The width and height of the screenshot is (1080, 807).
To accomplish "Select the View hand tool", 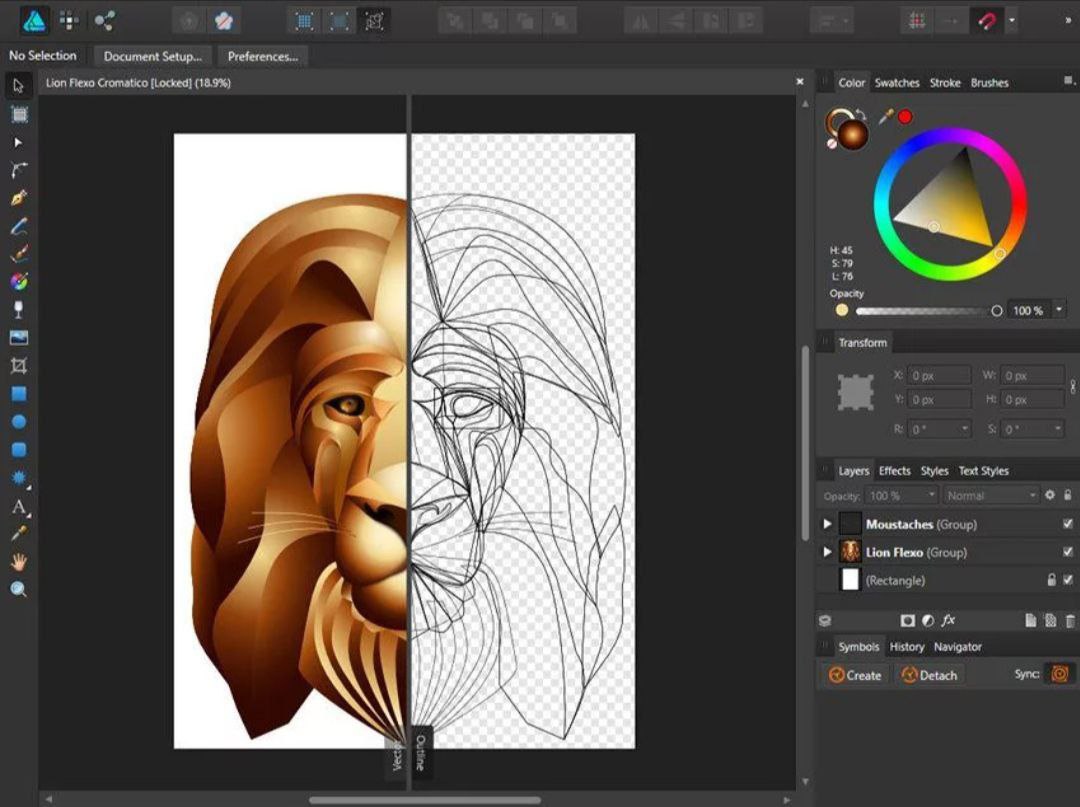I will 18,562.
